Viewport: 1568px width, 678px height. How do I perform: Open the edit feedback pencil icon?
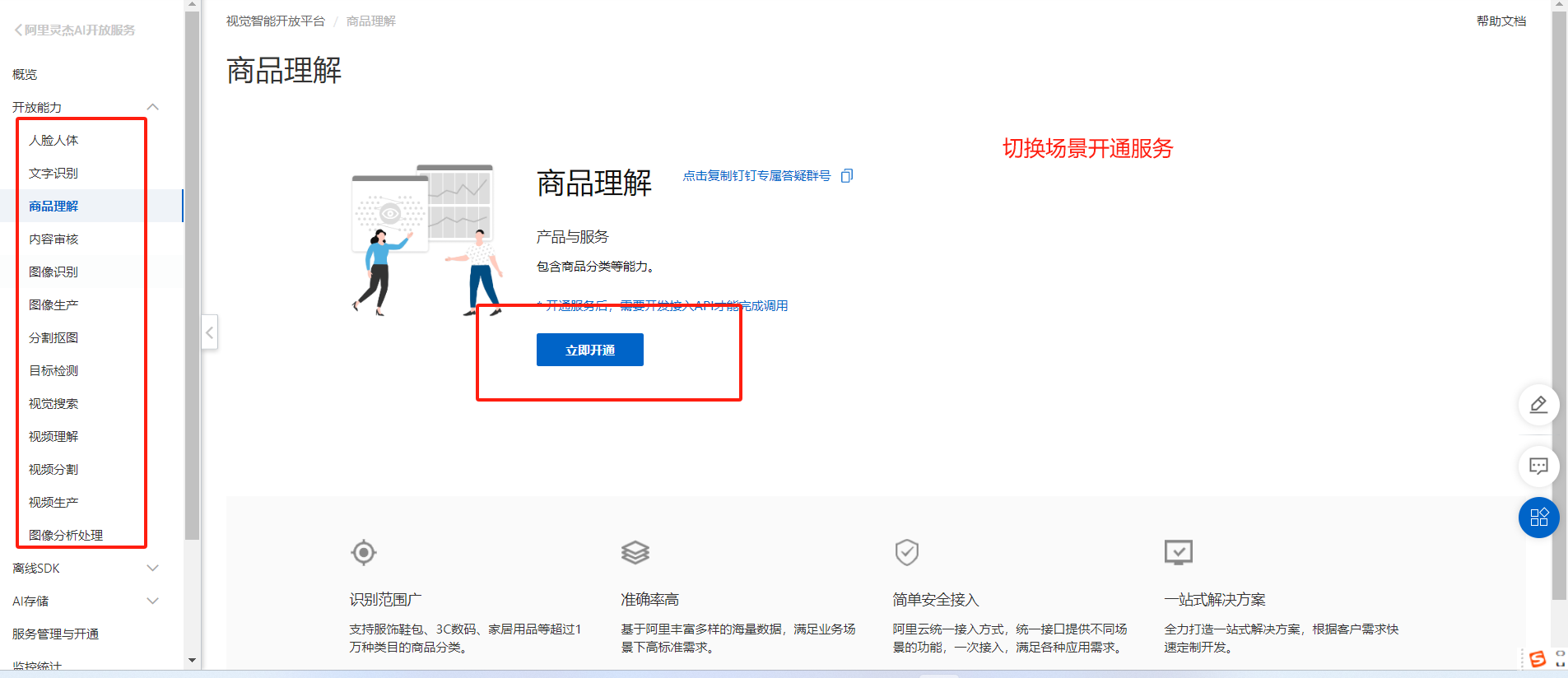[x=1538, y=405]
